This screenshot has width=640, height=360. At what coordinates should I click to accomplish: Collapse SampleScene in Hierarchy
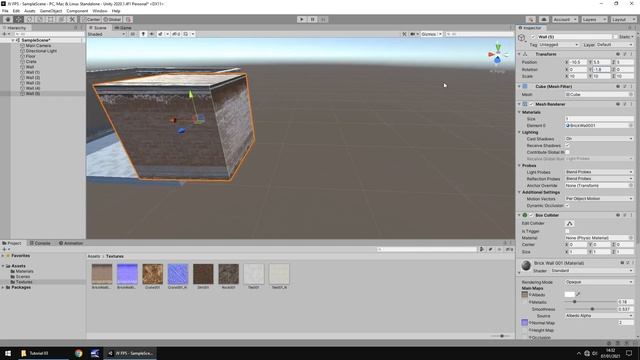tap(13, 40)
